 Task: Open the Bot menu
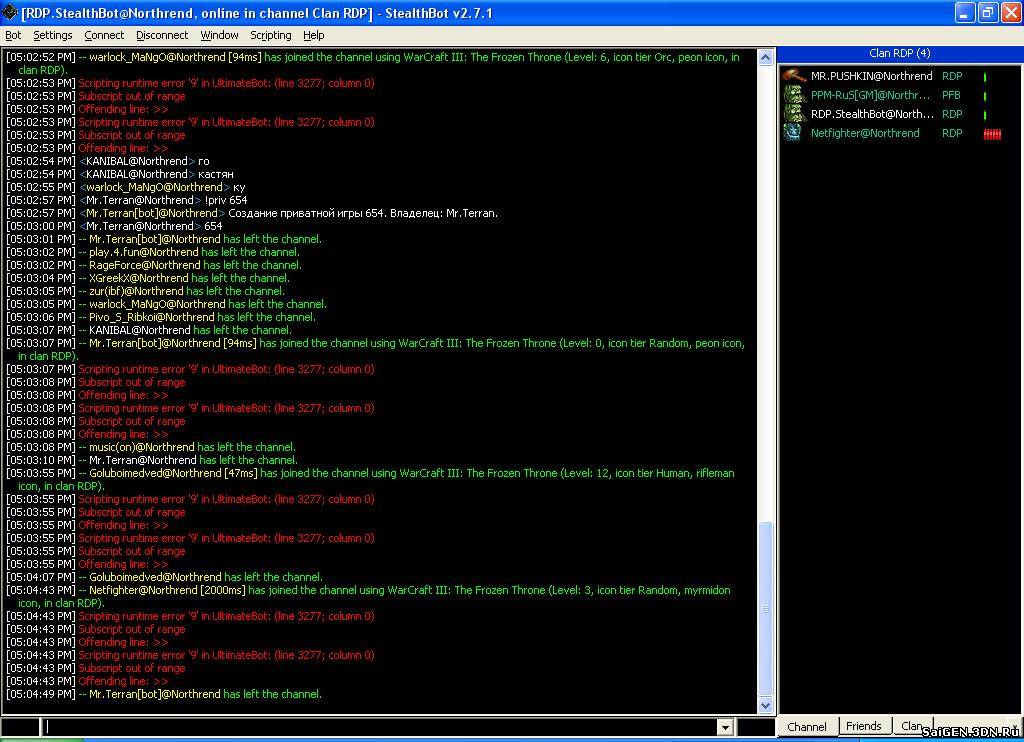click(x=13, y=35)
